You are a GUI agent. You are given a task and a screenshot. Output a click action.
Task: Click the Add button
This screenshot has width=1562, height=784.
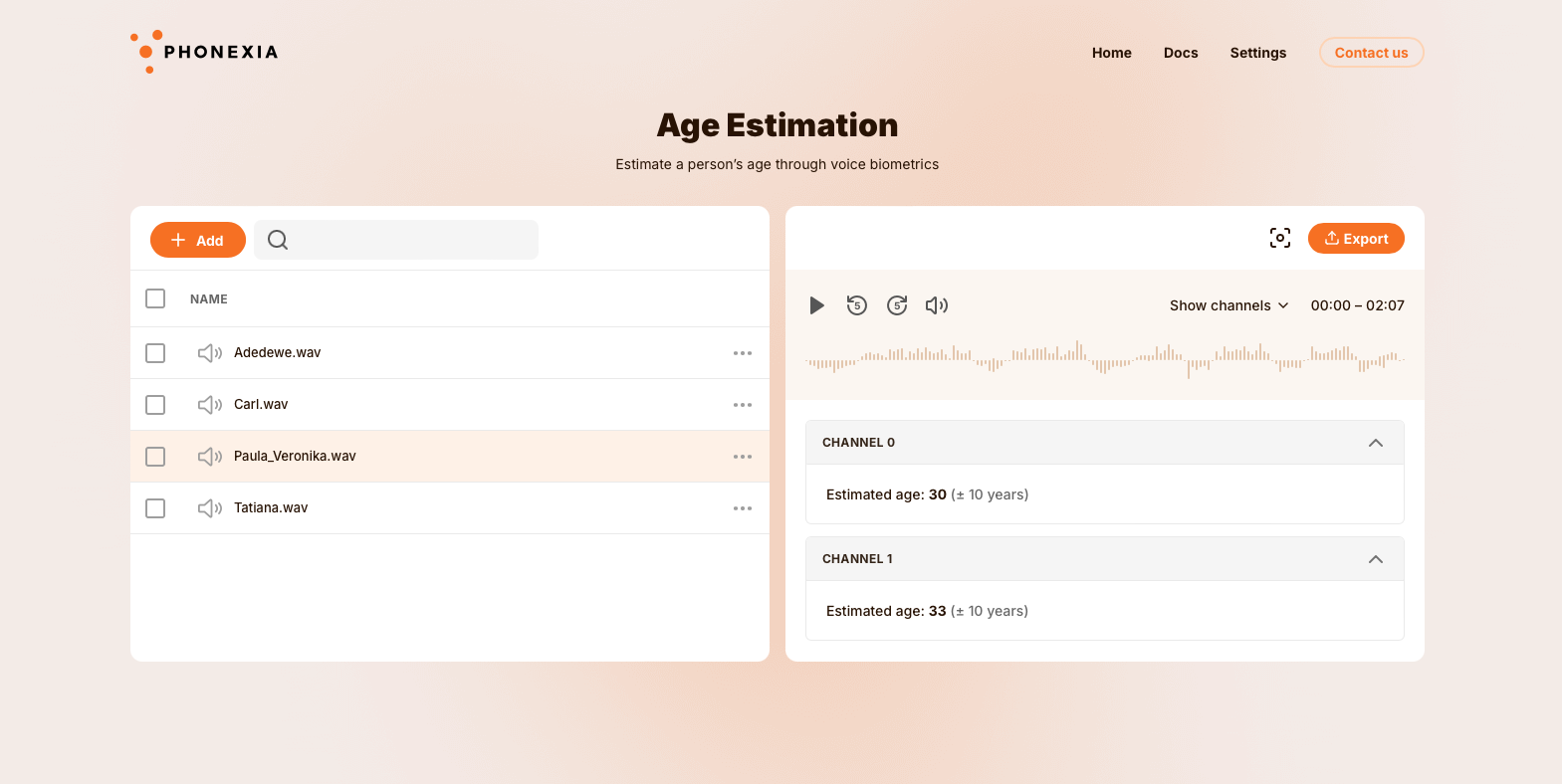(x=198, y=240)
